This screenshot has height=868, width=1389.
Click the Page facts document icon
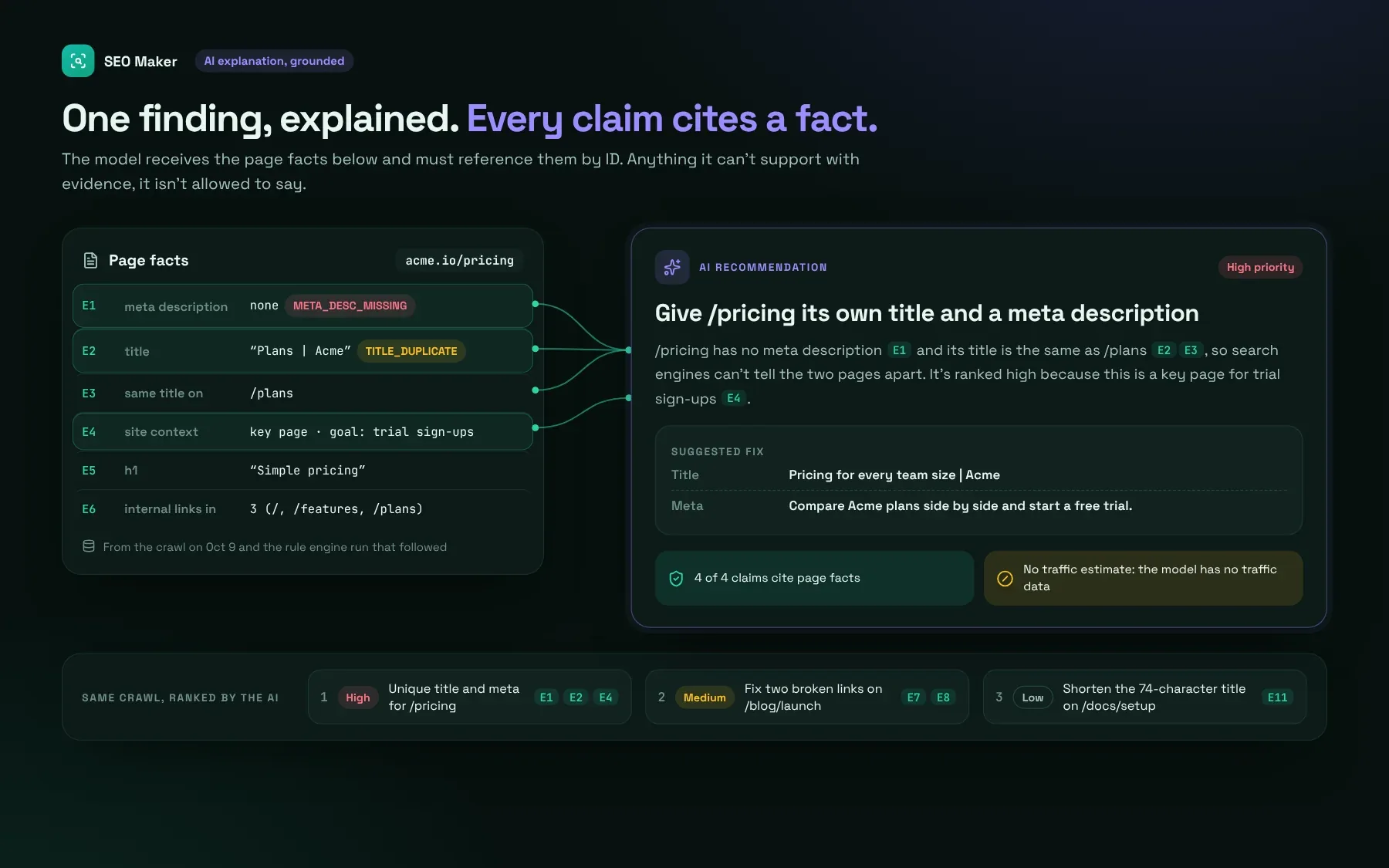[90, 261]
